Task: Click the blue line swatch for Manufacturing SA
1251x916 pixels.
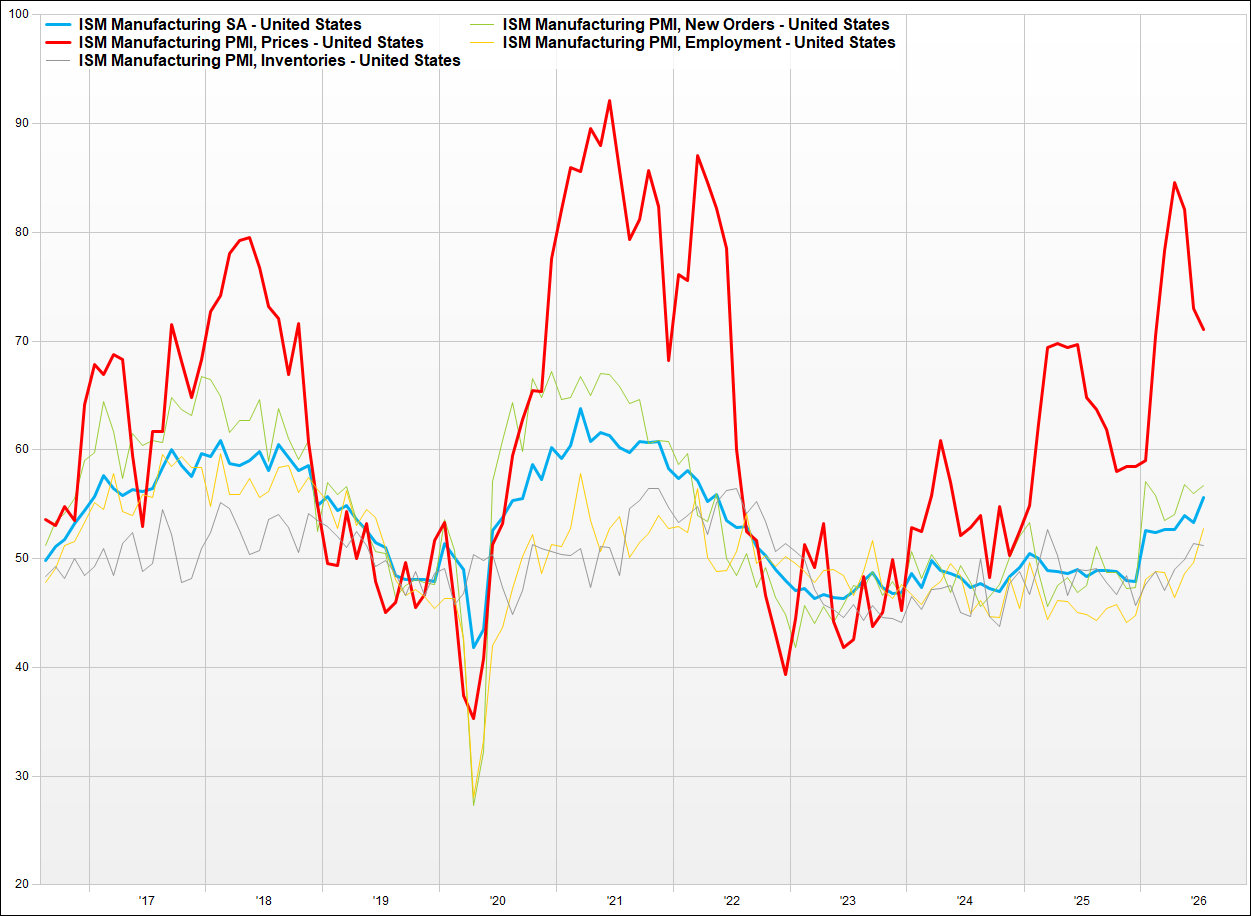Action: click(x=59, y=24)
